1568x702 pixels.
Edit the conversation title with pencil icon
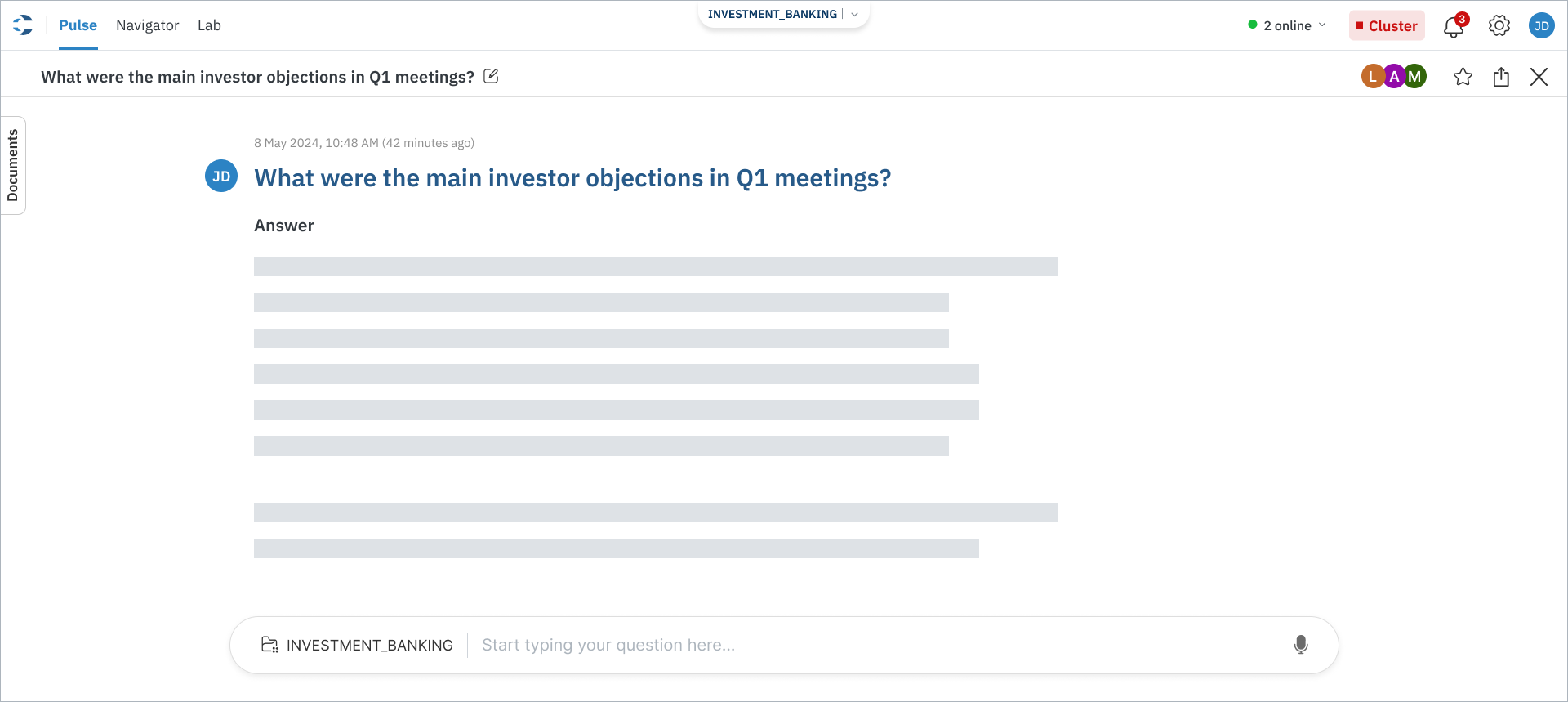(x=491, y=76)
